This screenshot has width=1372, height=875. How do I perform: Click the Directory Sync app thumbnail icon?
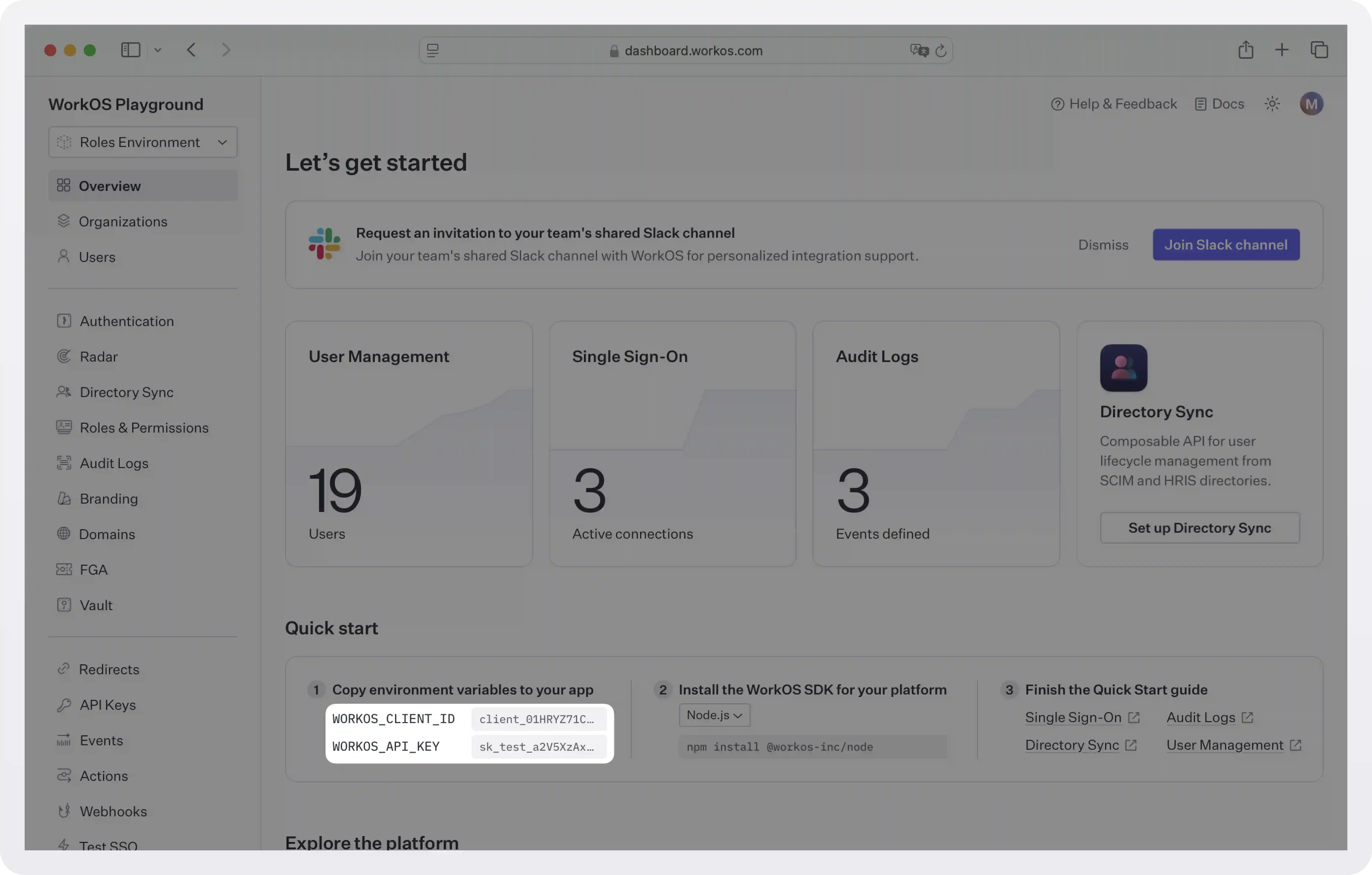pos(1124,368)
